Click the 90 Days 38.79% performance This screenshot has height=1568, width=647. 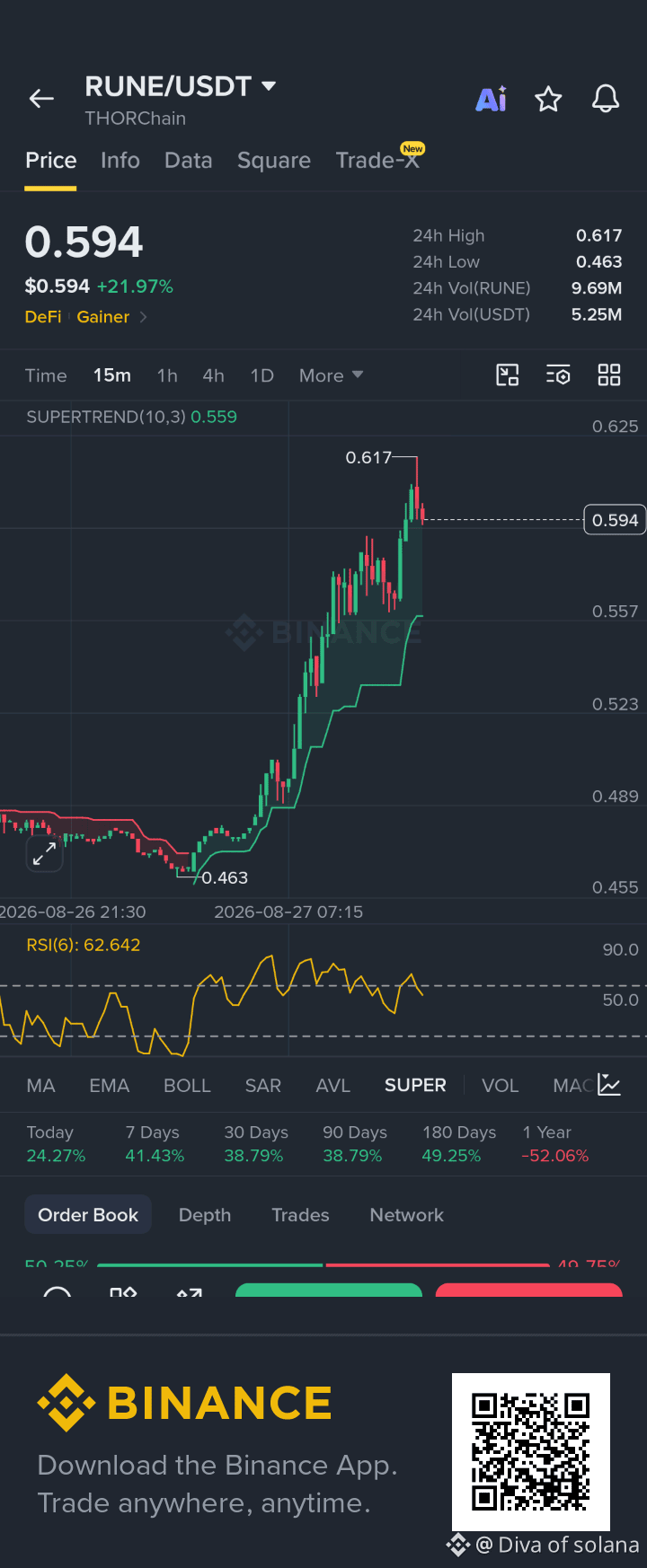click(x=354, y=1144)
